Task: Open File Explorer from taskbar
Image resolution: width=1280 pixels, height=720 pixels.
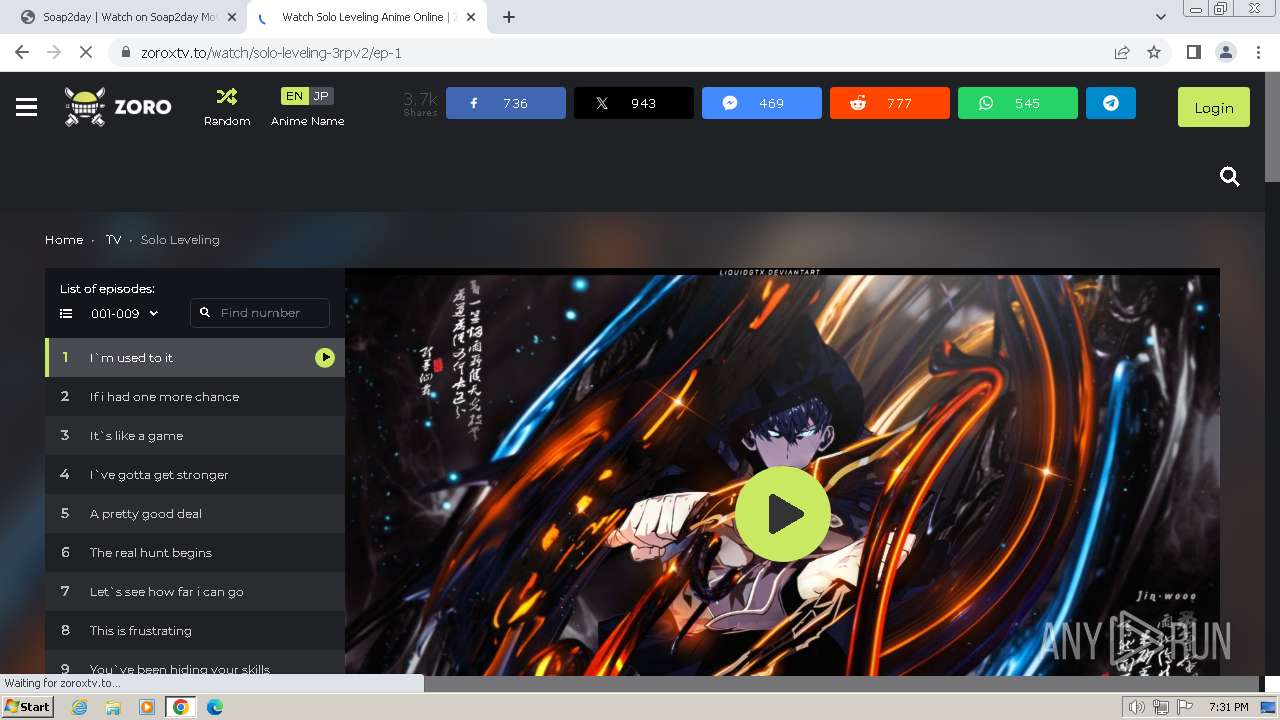Action: 113,707
